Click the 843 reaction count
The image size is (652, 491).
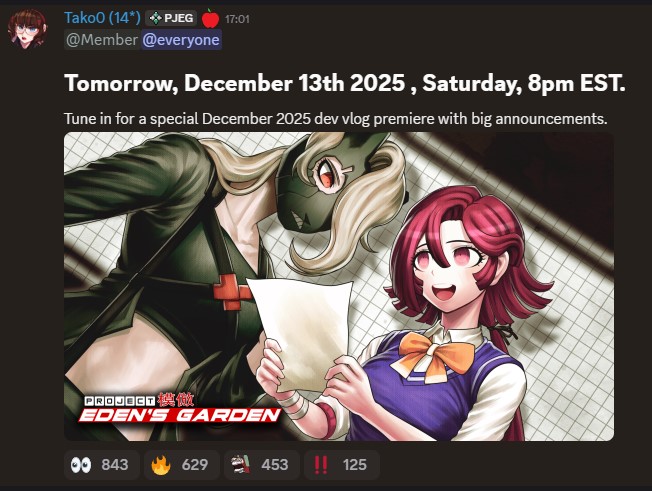click(115, 465)
